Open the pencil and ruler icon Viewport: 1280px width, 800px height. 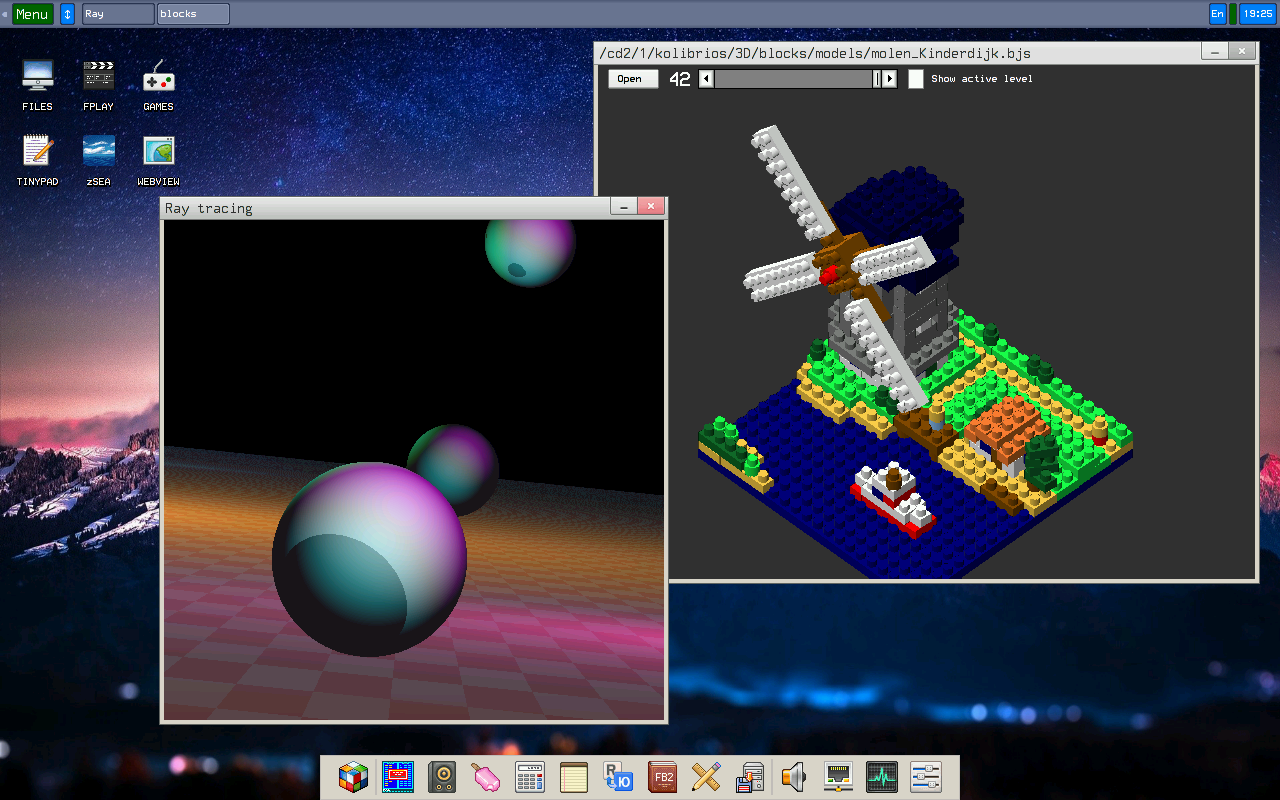[x=706, y=777]
